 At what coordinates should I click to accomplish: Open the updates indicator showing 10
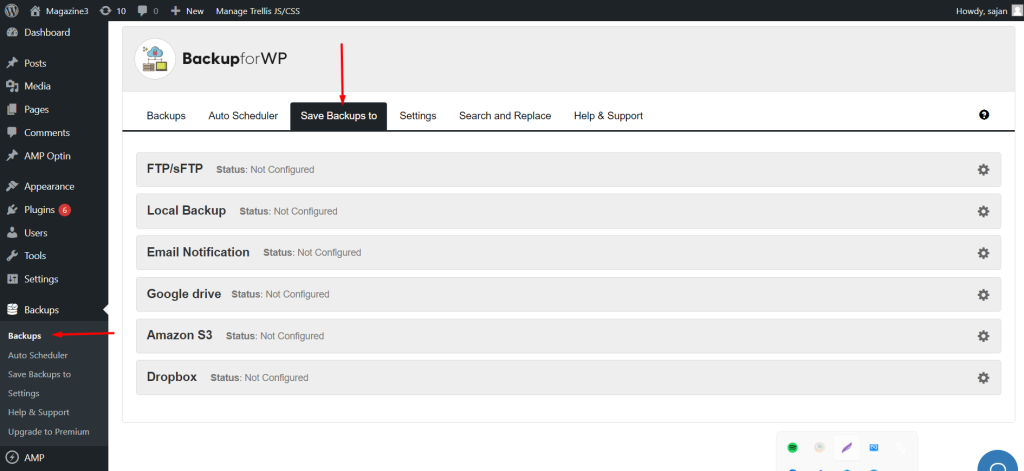112,10
